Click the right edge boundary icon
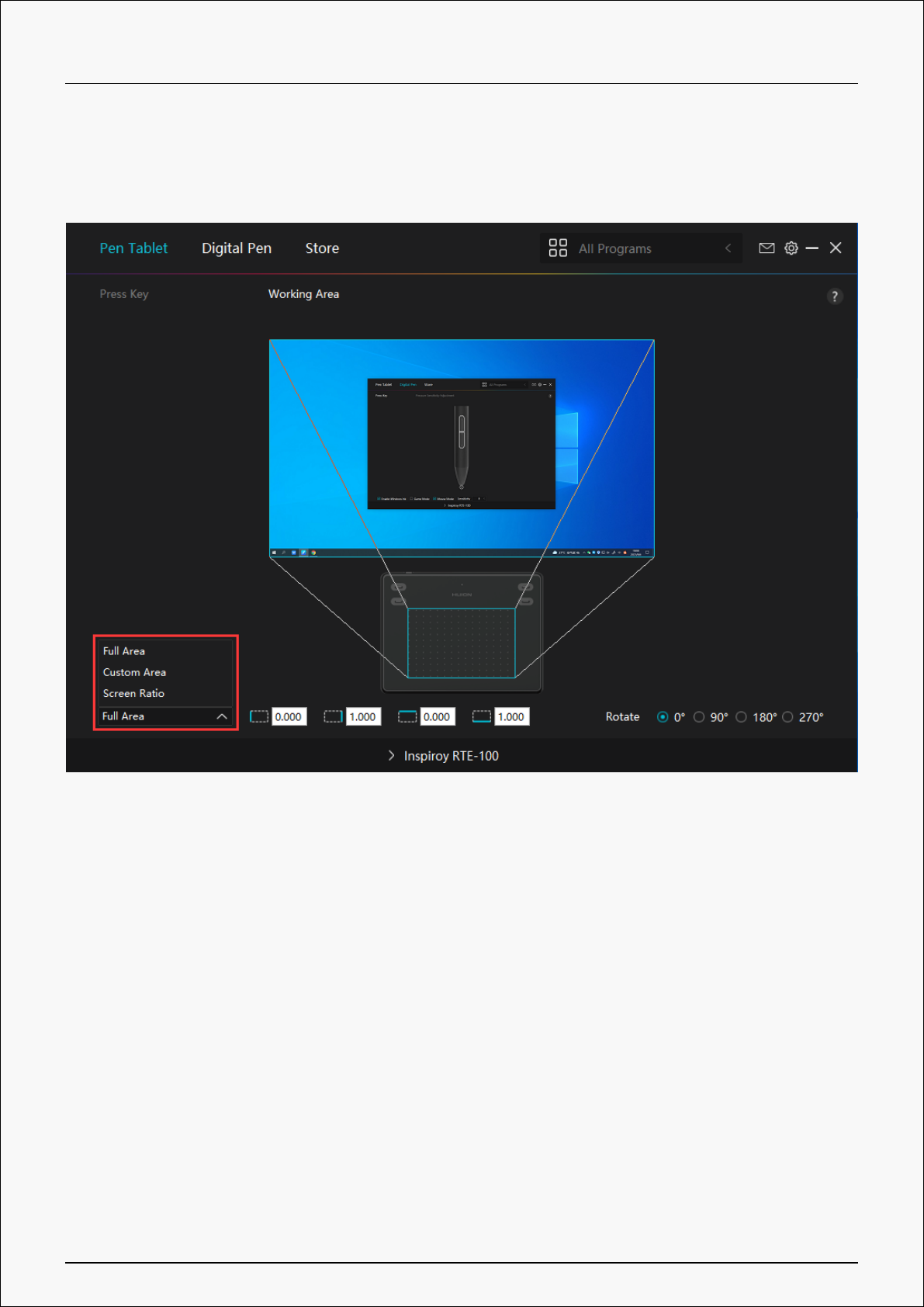Image resolution: width=924 pixels, height=1307 pixels. click(x=333, y=716)
